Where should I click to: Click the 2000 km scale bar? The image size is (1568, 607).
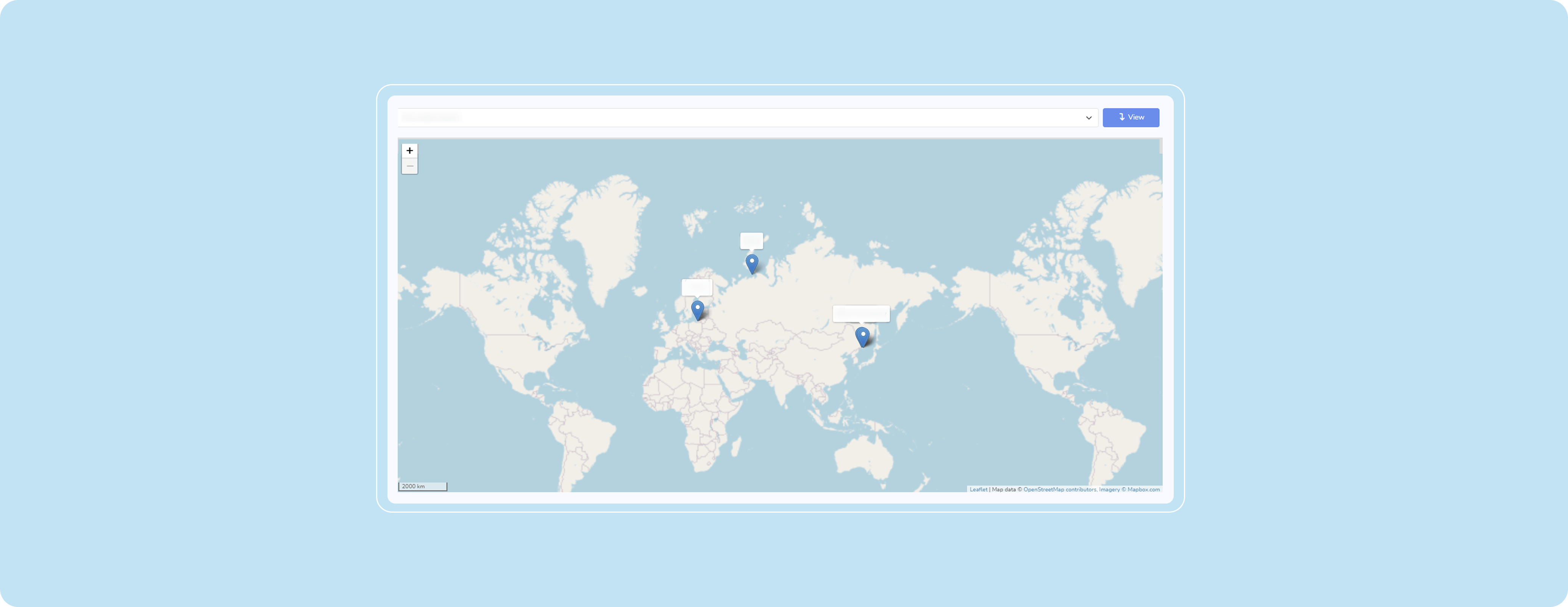(x=422, y=487)
